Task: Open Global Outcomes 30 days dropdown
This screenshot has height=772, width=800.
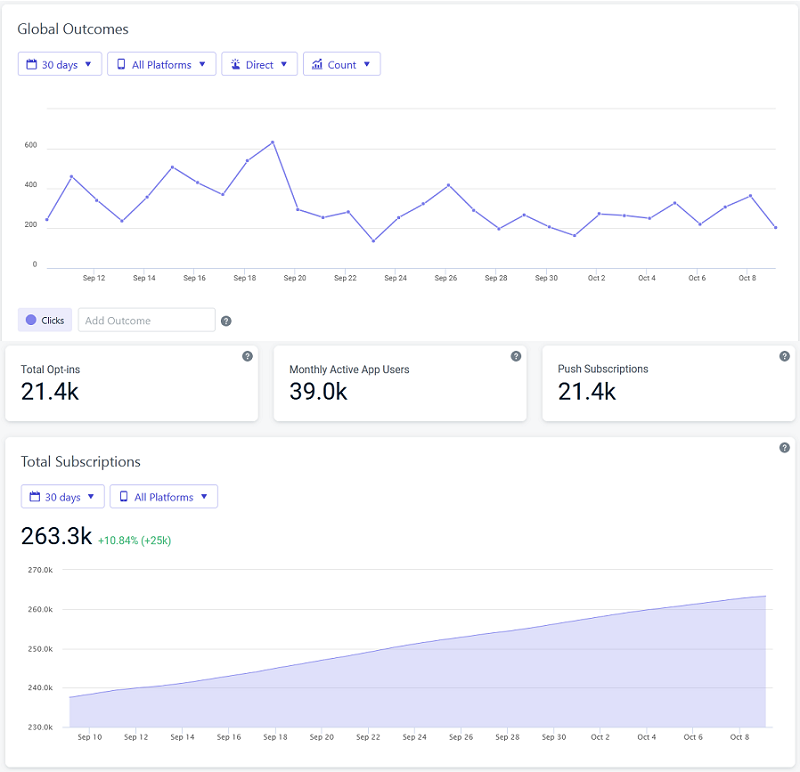Action: click(60, 65)
